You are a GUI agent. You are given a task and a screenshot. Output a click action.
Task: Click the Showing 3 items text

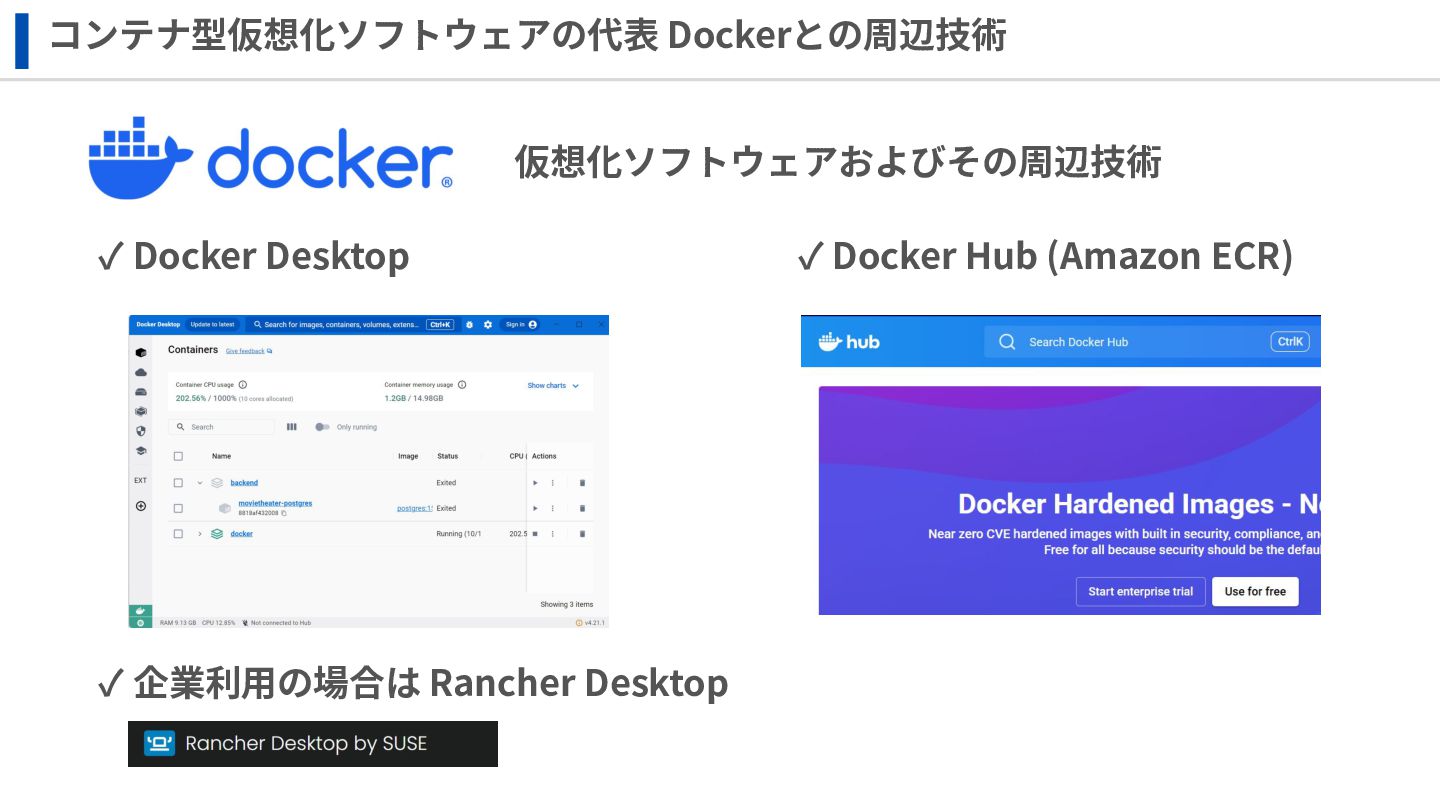tap(566, 605)
